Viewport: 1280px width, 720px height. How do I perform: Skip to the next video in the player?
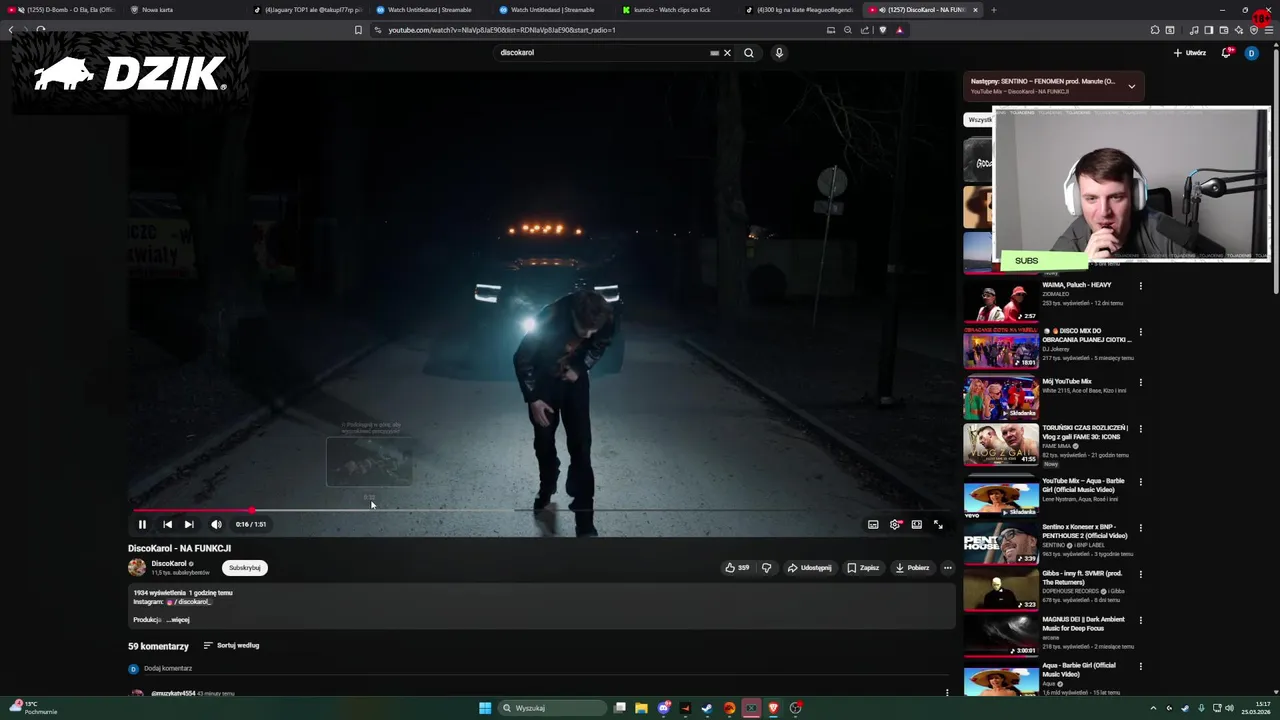tap(189, 524)
